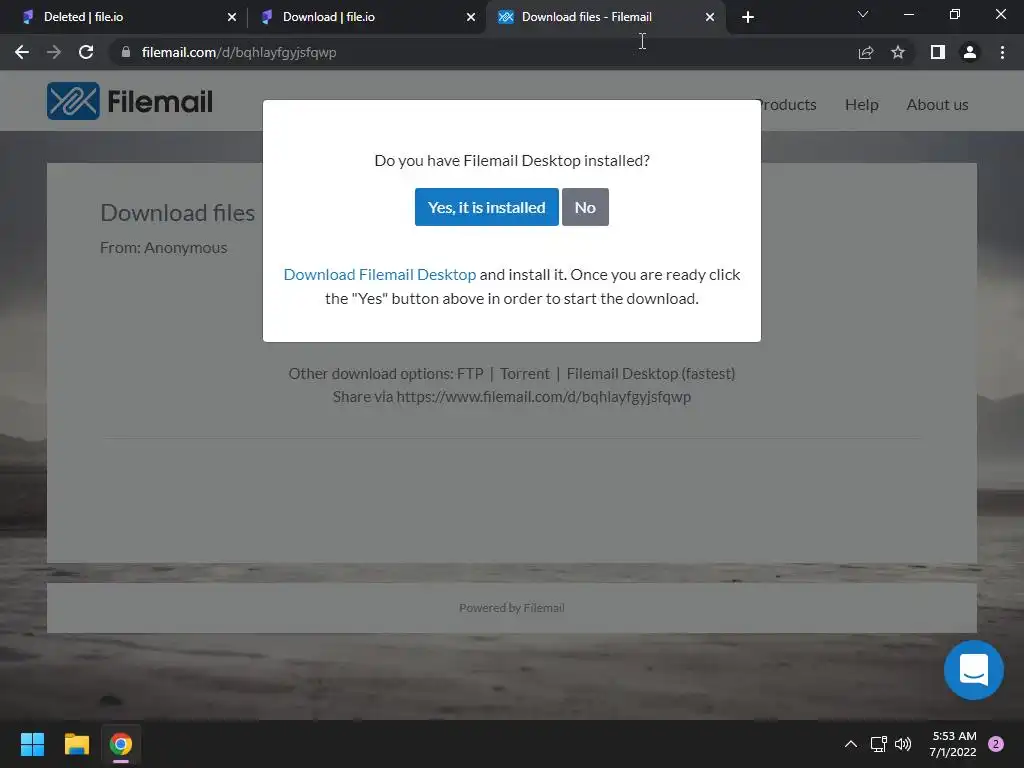
Task: Click 'Yes, it is installed' button
Action: pyautogui.click(x=487, y=207)
